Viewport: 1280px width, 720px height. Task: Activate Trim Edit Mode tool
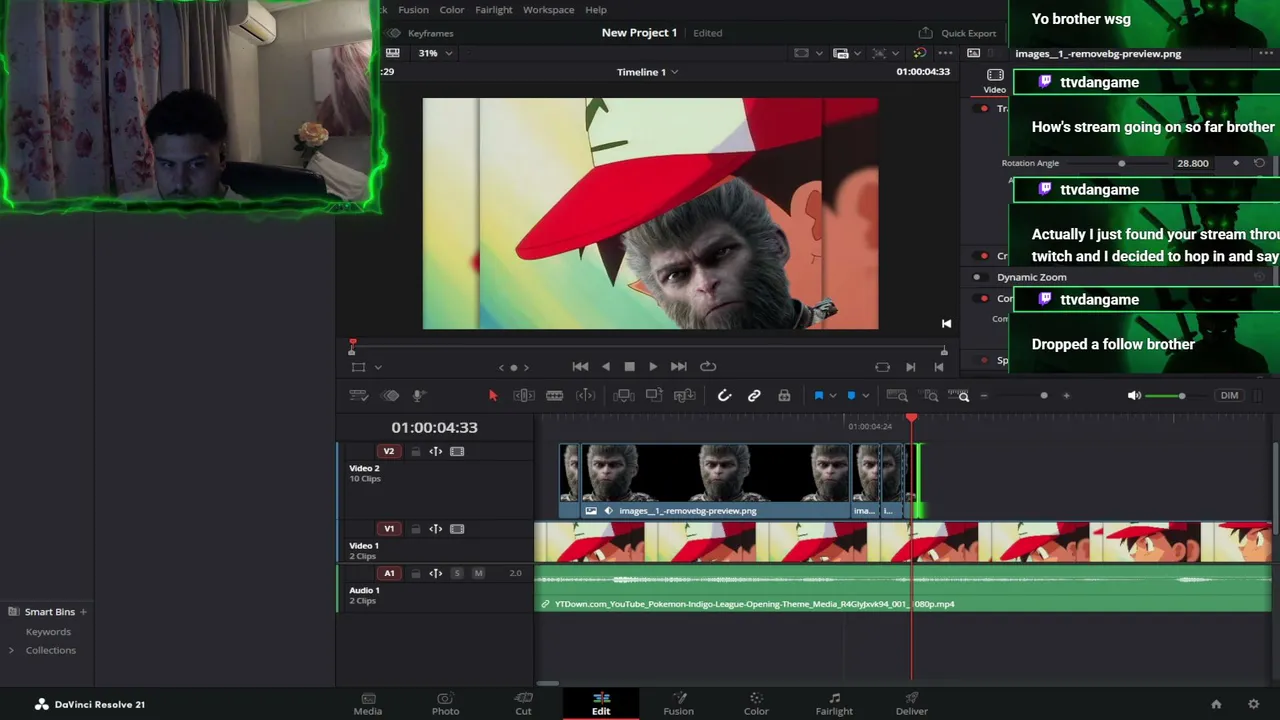tap(523, 396)
